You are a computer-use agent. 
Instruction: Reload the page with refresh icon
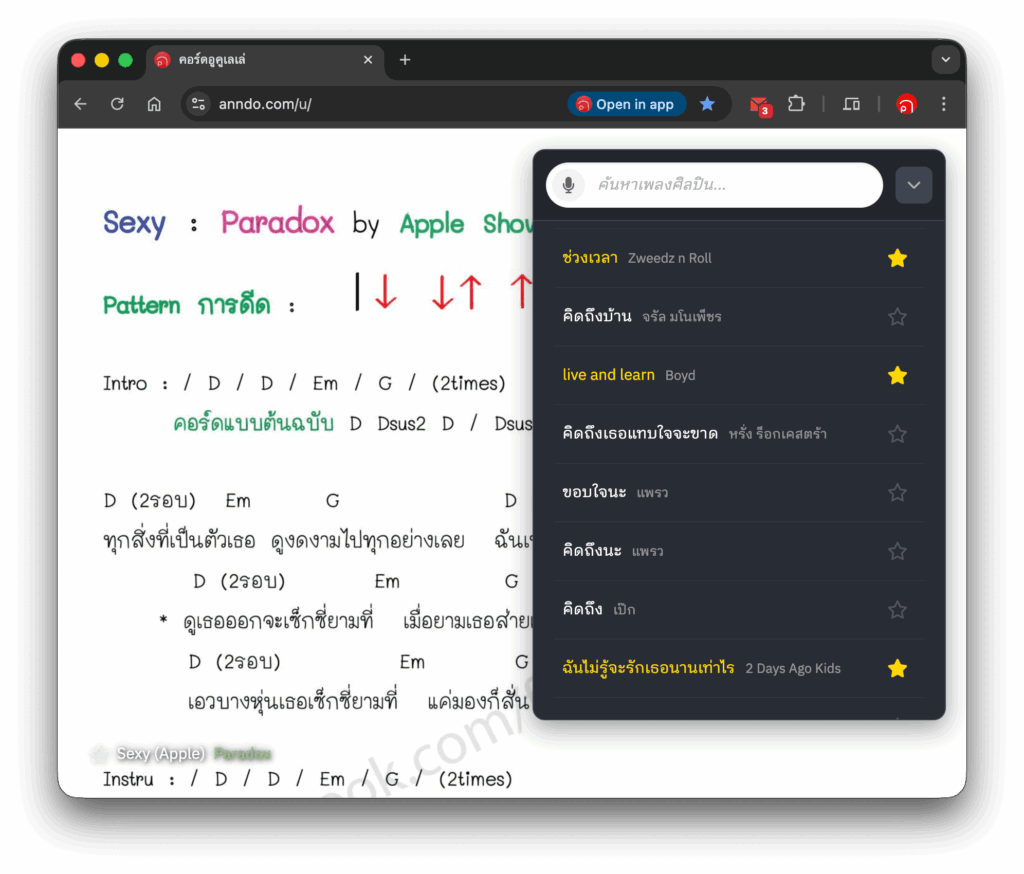pyautogui.click(x=117, y=104)
